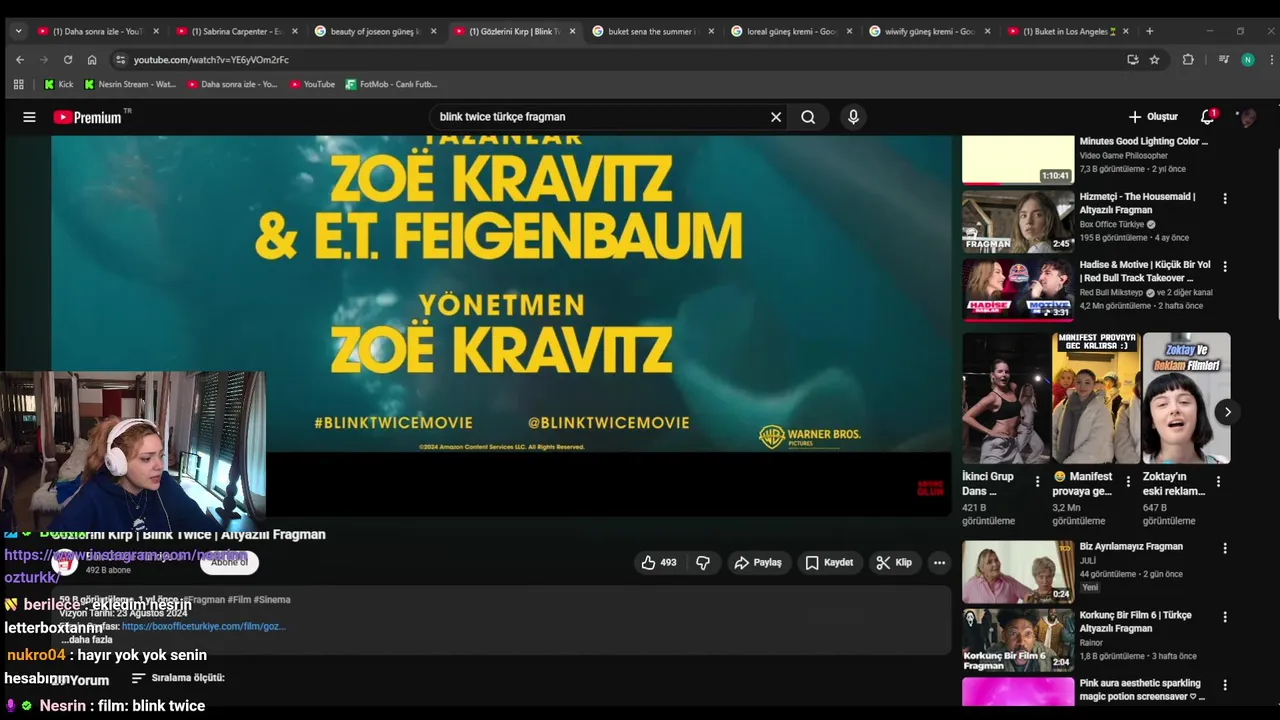Open Sıralama ölçütü sort dropdown
The image size is (1280, 720).
177,678
